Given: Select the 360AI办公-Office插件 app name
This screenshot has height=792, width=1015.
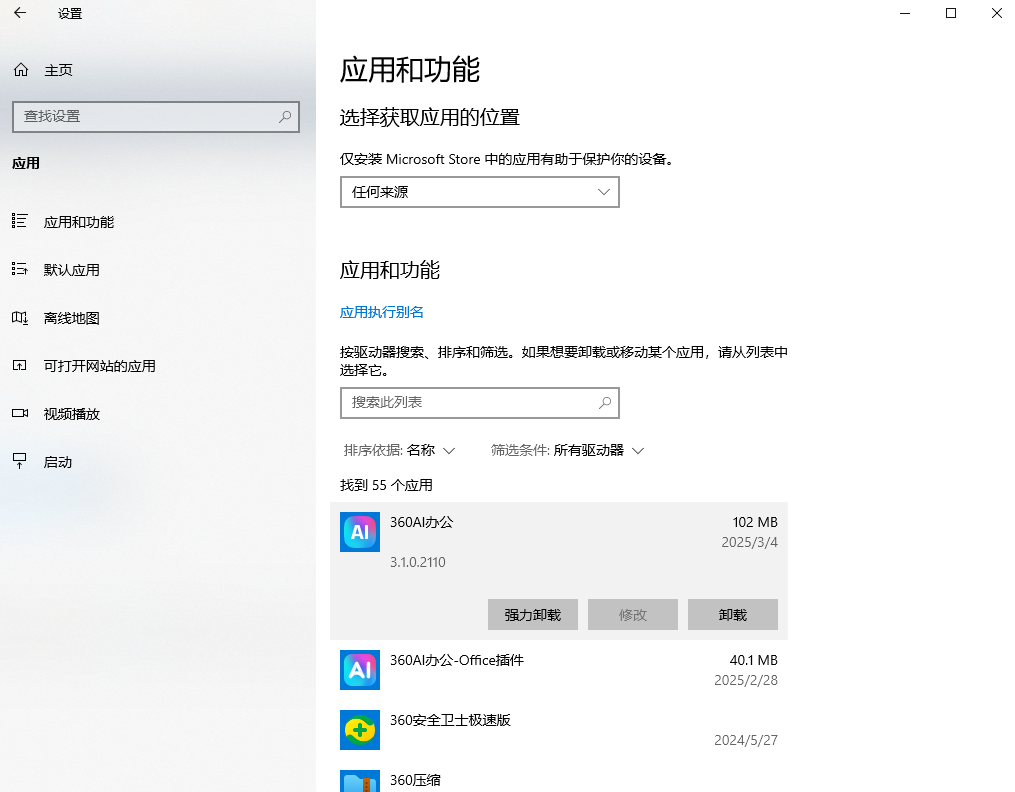Looking at the screenshot, I should pyautogui.click(x=457, y=660).
